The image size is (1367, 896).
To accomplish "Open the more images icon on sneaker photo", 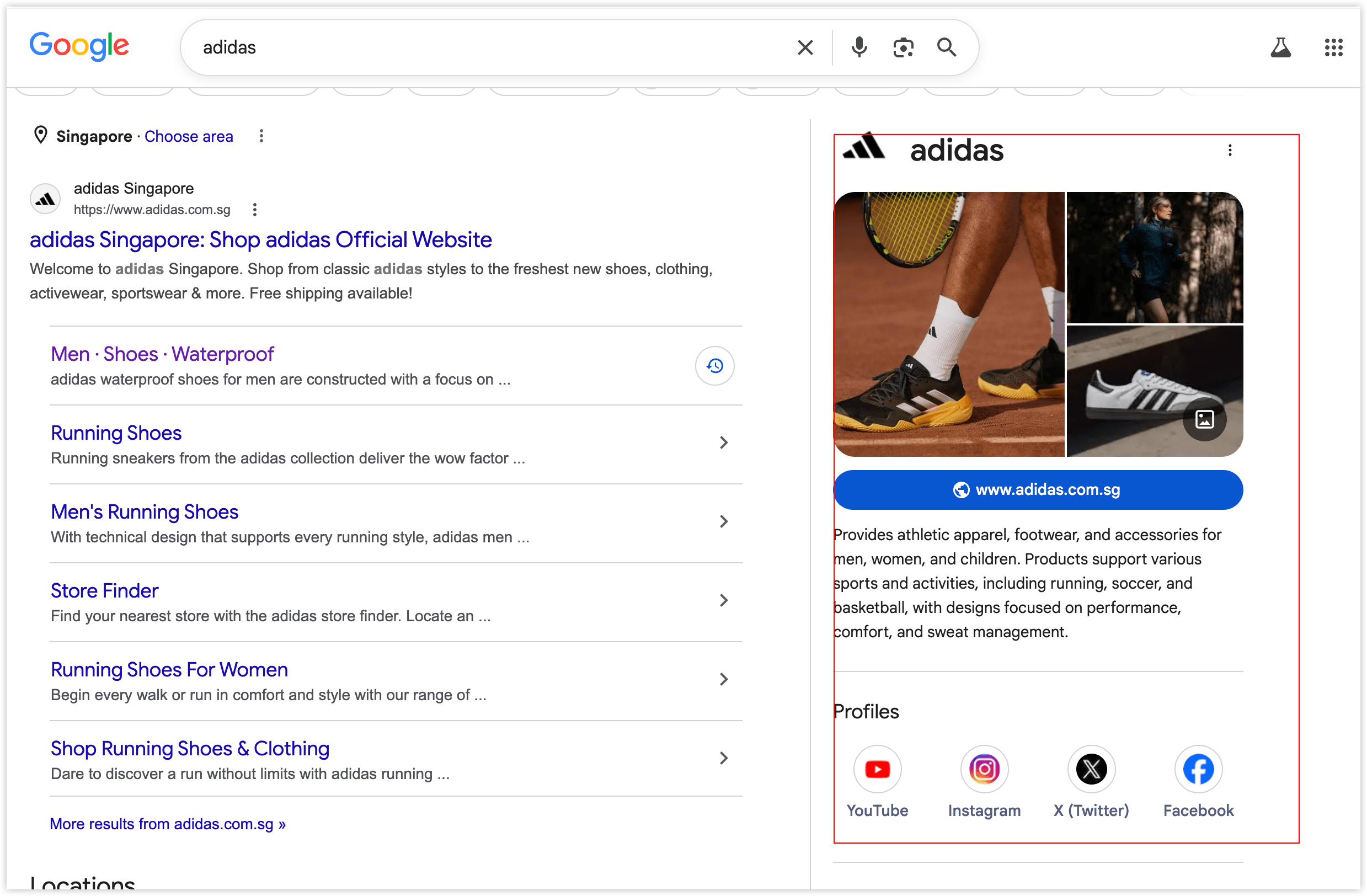I will (x=1204, y=419).
